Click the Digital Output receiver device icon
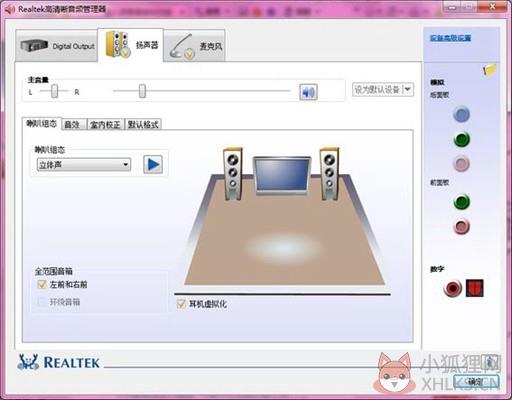512x400 pixels. [x=34, y=46]
